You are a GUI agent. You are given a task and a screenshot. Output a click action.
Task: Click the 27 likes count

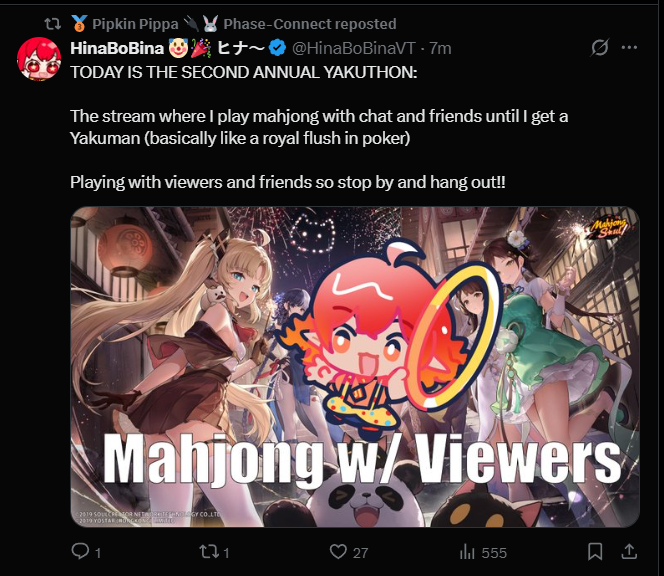(361, 553)
